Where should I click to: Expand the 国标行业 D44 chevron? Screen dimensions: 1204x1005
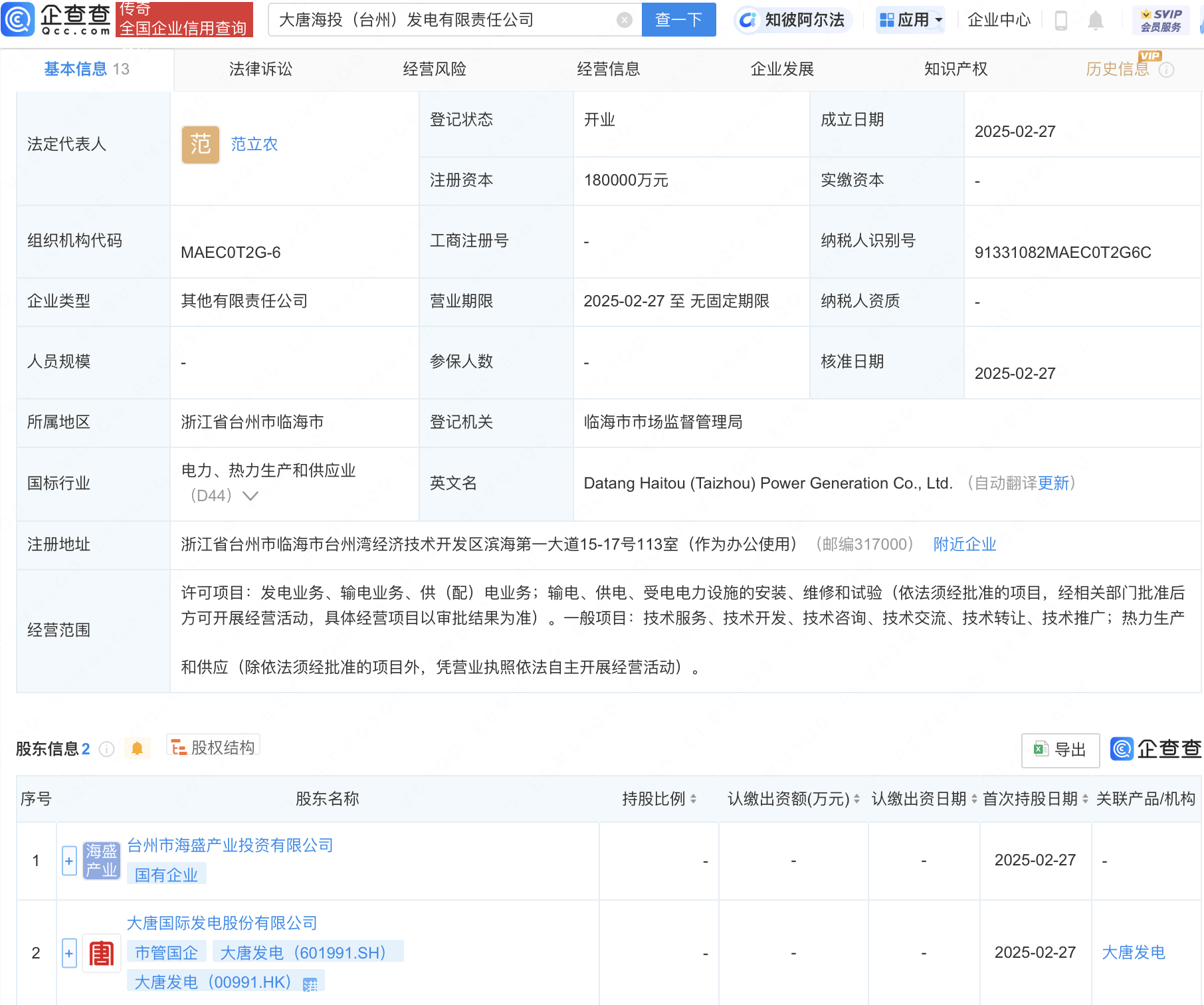pos(251,496)
